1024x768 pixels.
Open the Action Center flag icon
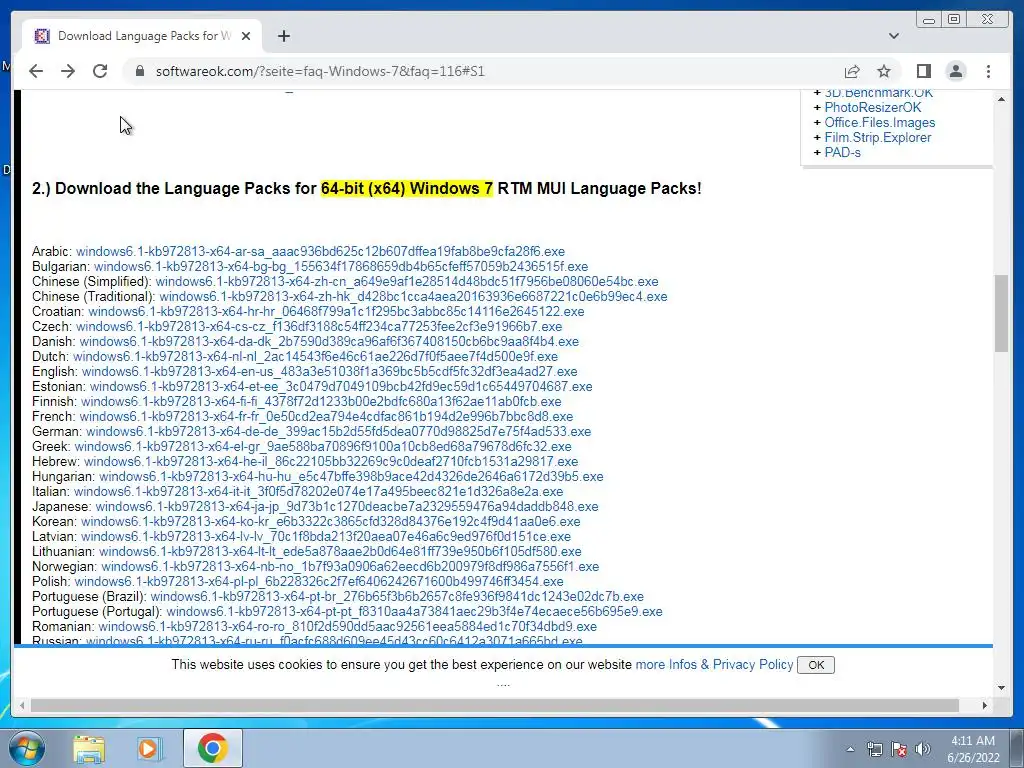[899, 749]
